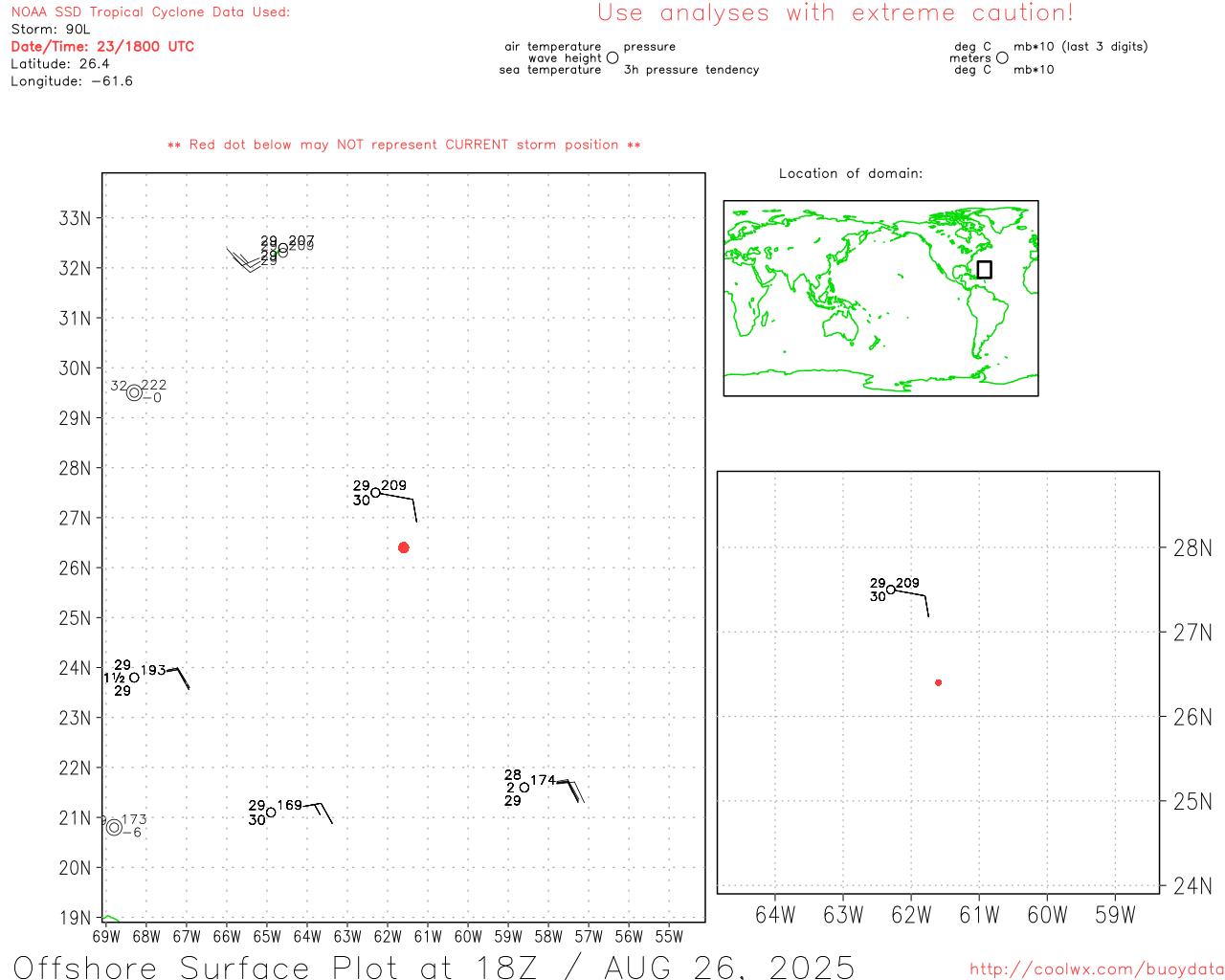Viewport: 1225px width, 980px height.
Task: Click the 'Date/Time: 23/1800 UTC' text
Action: (102, 46)
